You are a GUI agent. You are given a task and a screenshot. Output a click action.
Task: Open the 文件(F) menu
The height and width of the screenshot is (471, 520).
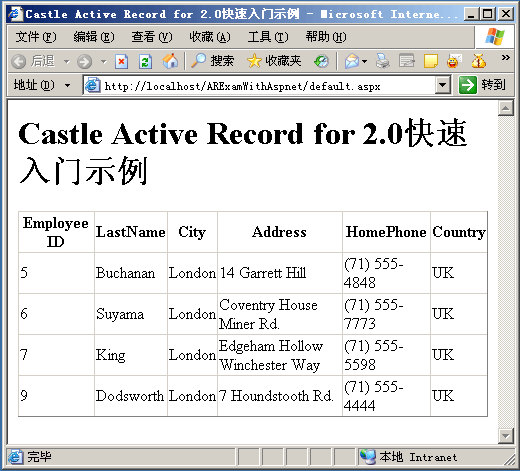pyautogui.click(x=36, y=37)
